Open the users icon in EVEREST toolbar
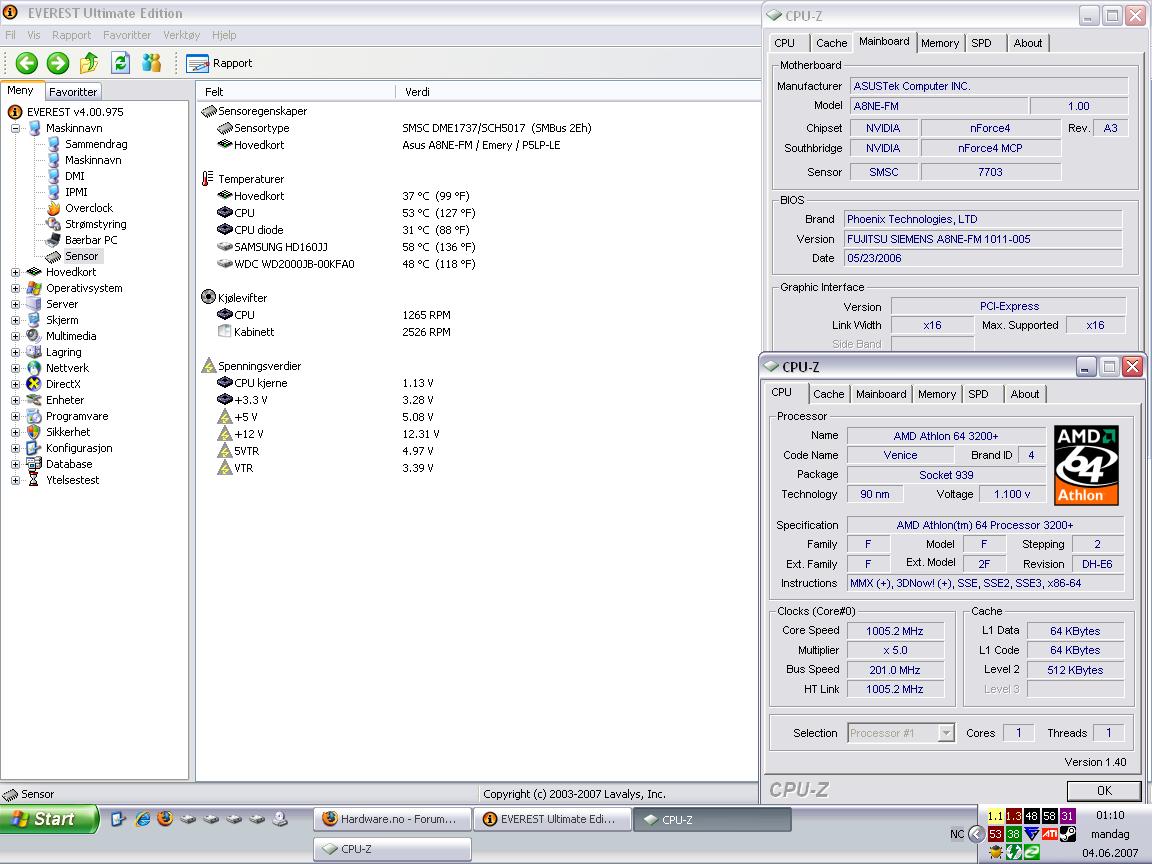Viewport: 1152px width, 864px height. point(152,63)
